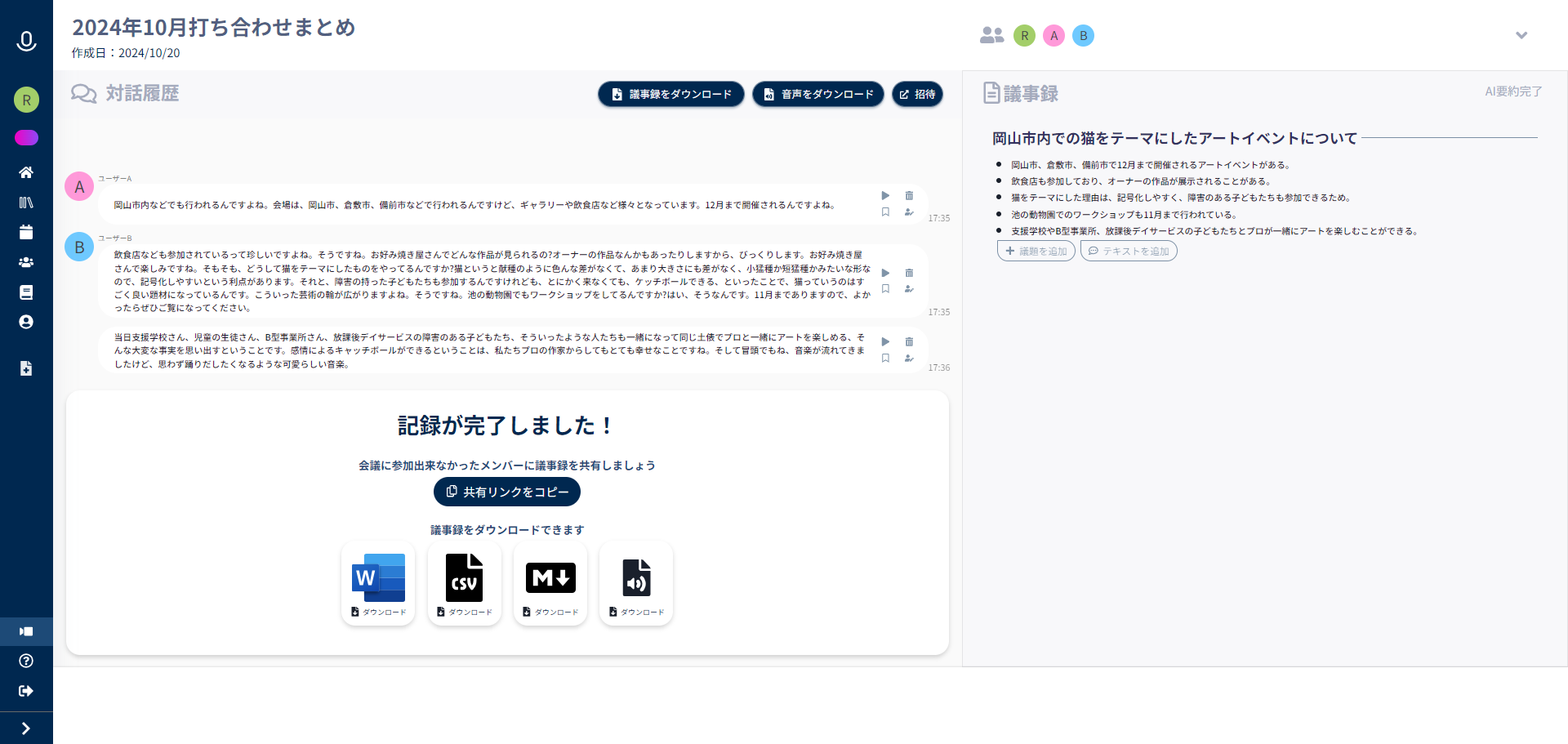Toggle bookmark on the 17:36 message

click(885, 359)
